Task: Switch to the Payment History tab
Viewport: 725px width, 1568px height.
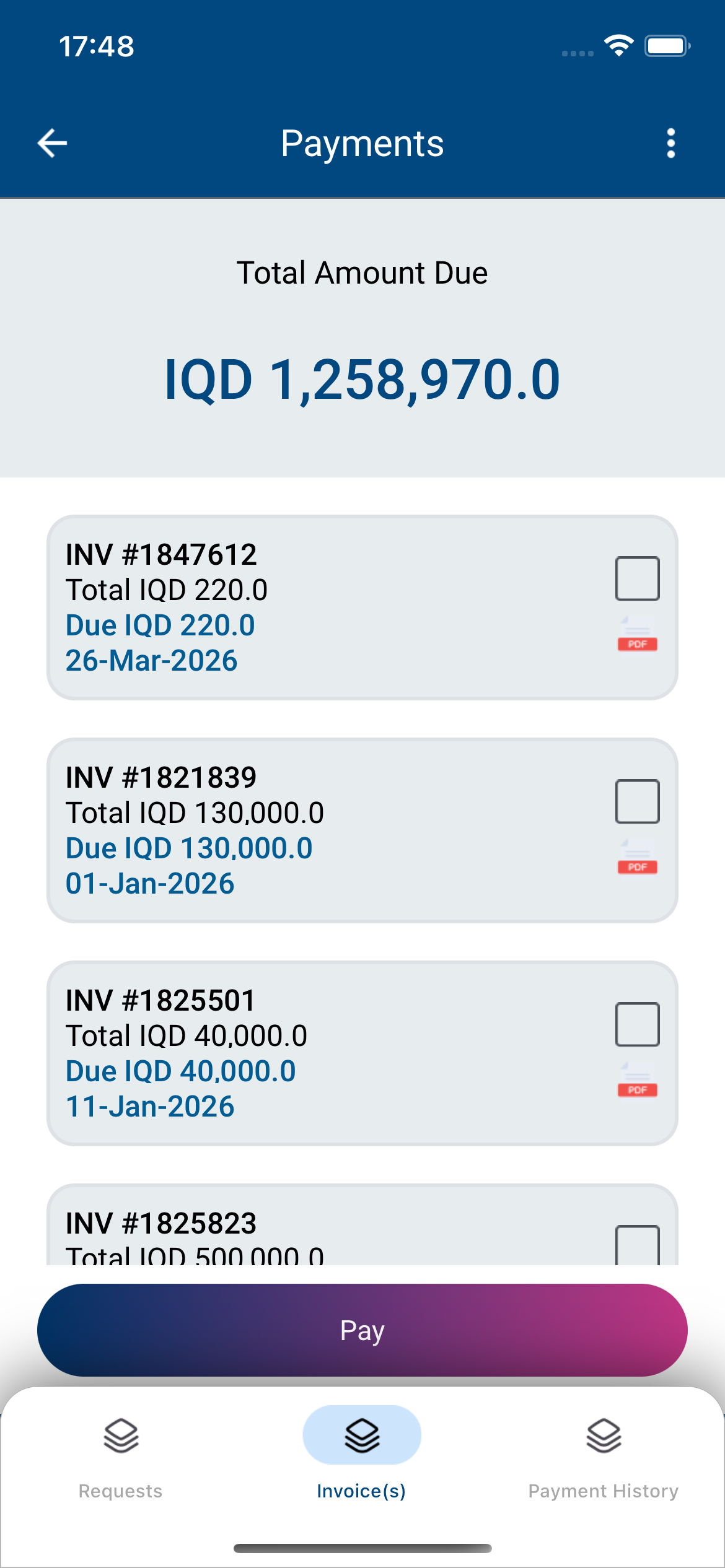Action: 604,1491
